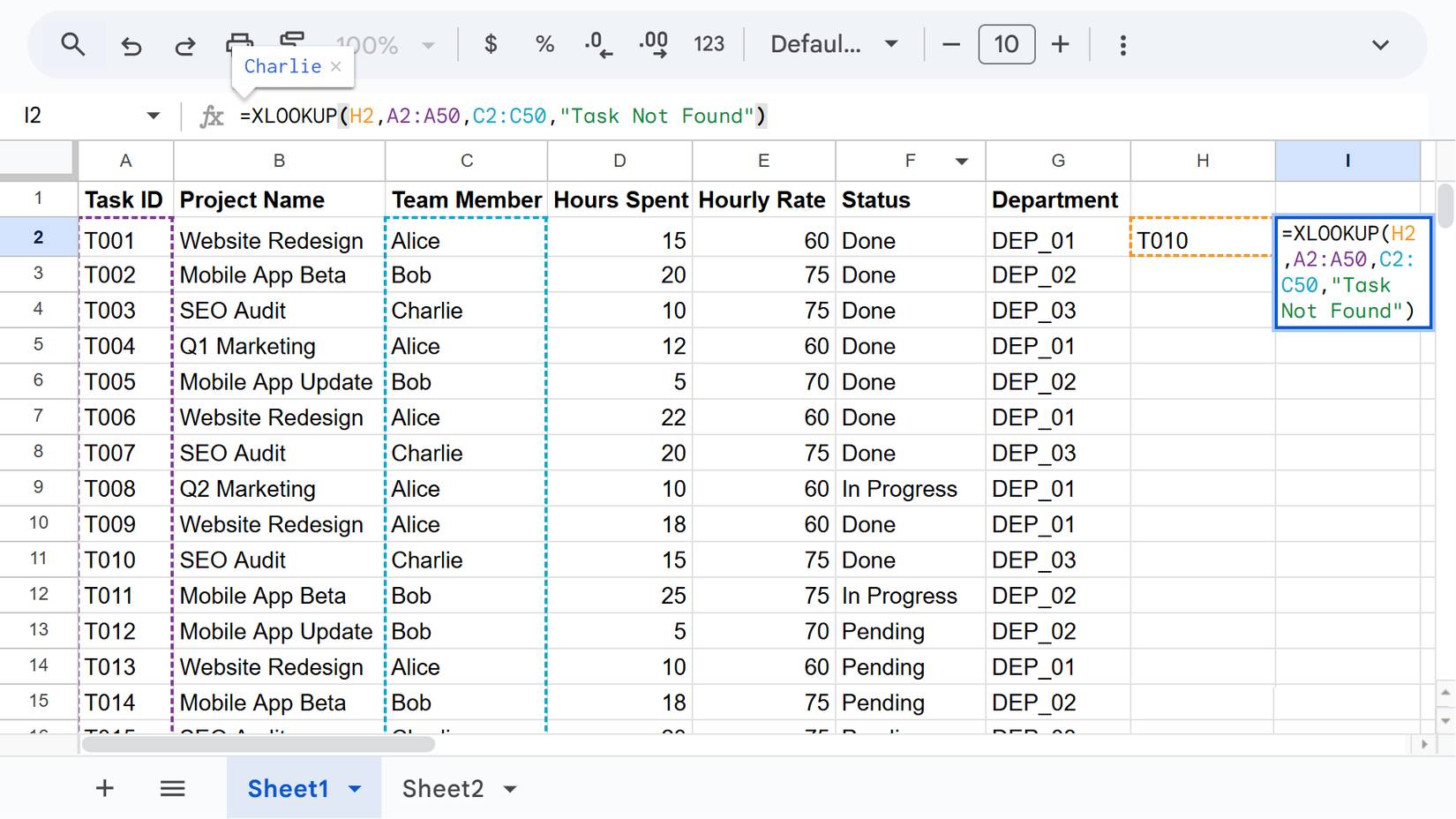The image size is (1456, 819).
Task: Open column F filter dropdown arrow
Action: pos(962,161)
